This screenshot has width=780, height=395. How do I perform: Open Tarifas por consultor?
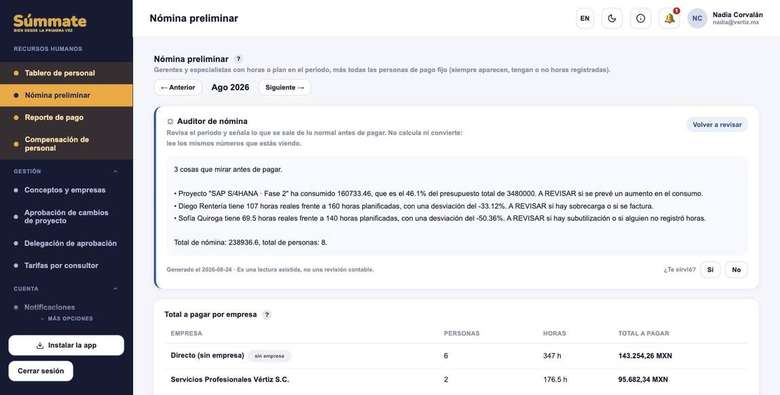pos(66,266)
